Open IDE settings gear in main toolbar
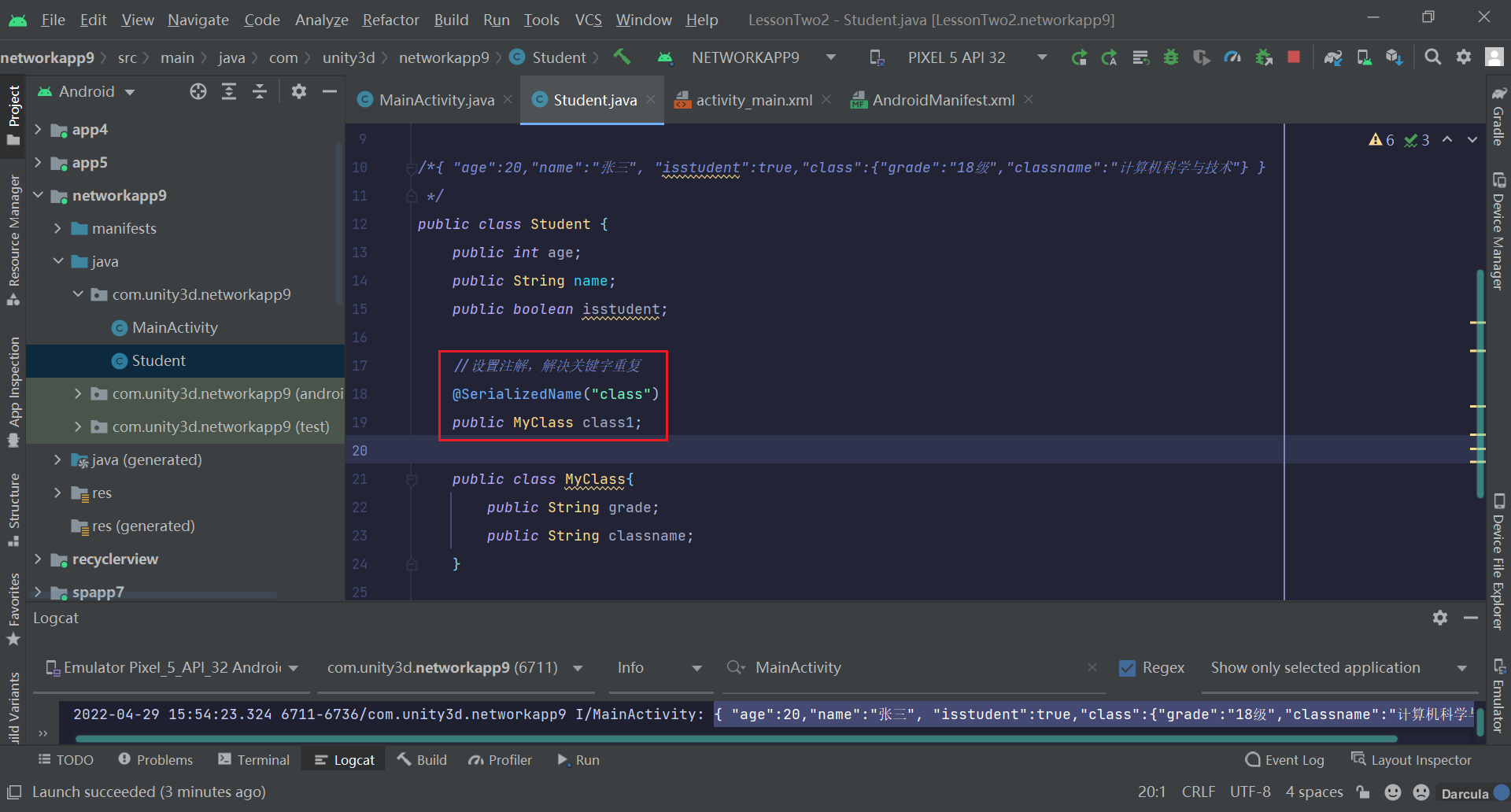 click(1464, 57)
